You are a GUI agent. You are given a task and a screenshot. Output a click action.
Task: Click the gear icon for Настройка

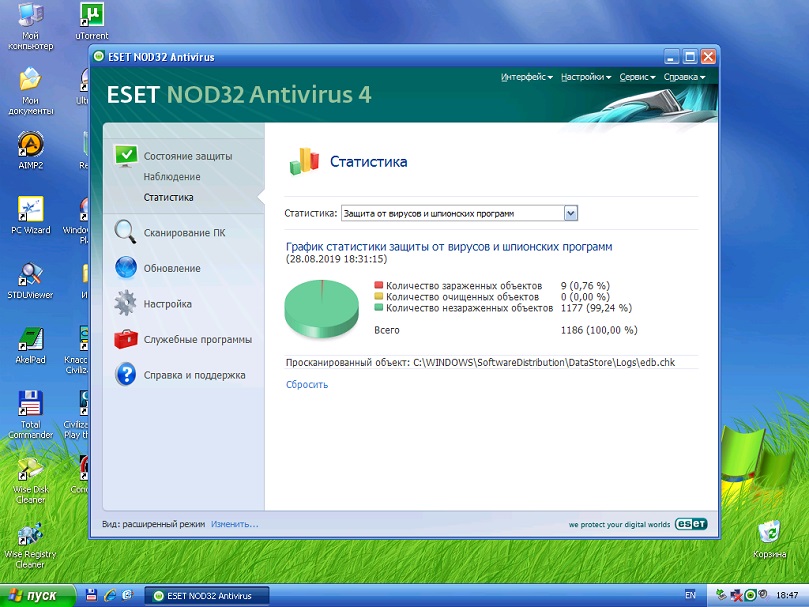pyautogui.click(x=125, y=303)
